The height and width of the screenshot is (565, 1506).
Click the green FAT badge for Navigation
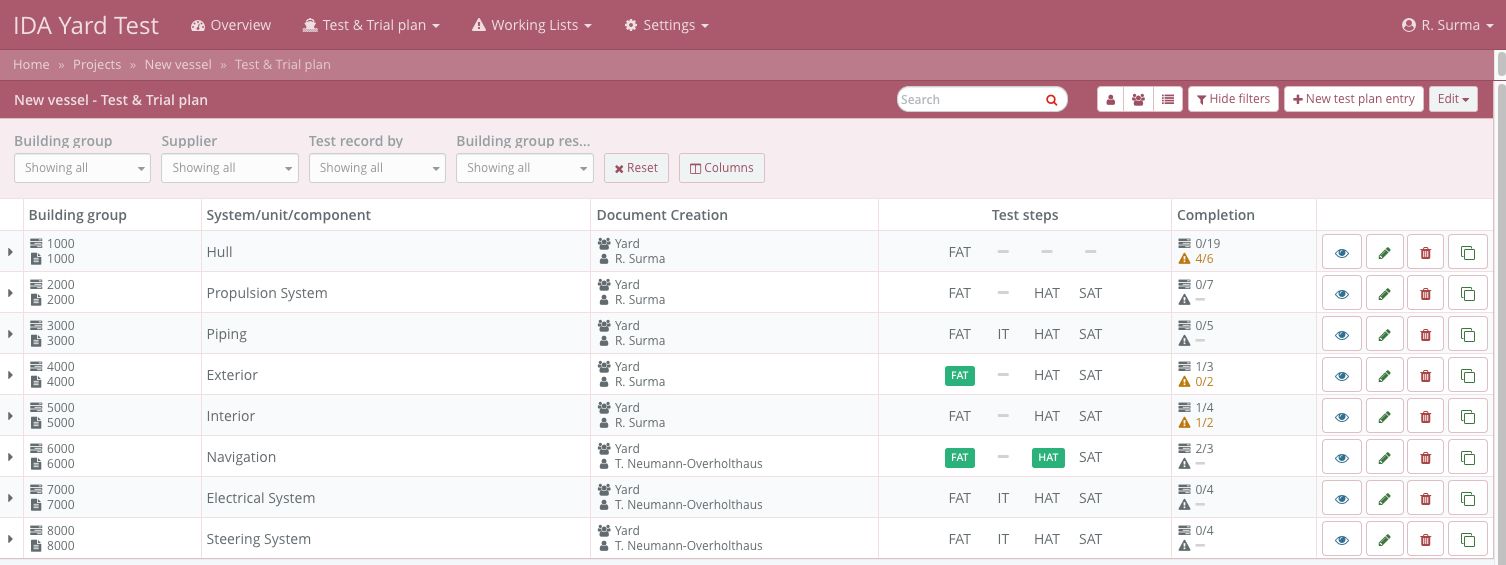point(959,457)
